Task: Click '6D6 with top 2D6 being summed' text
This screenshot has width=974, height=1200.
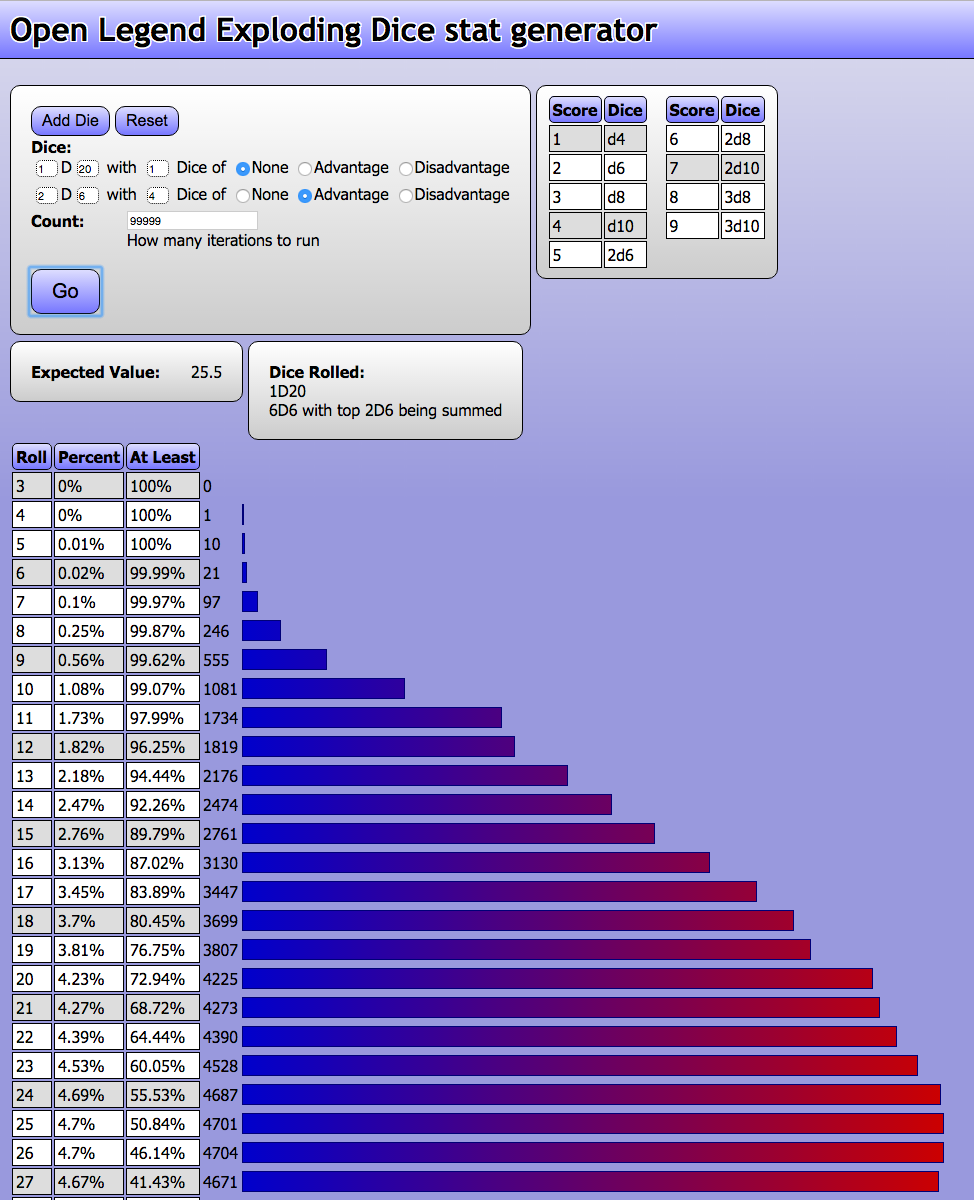Action: [385, 410]
